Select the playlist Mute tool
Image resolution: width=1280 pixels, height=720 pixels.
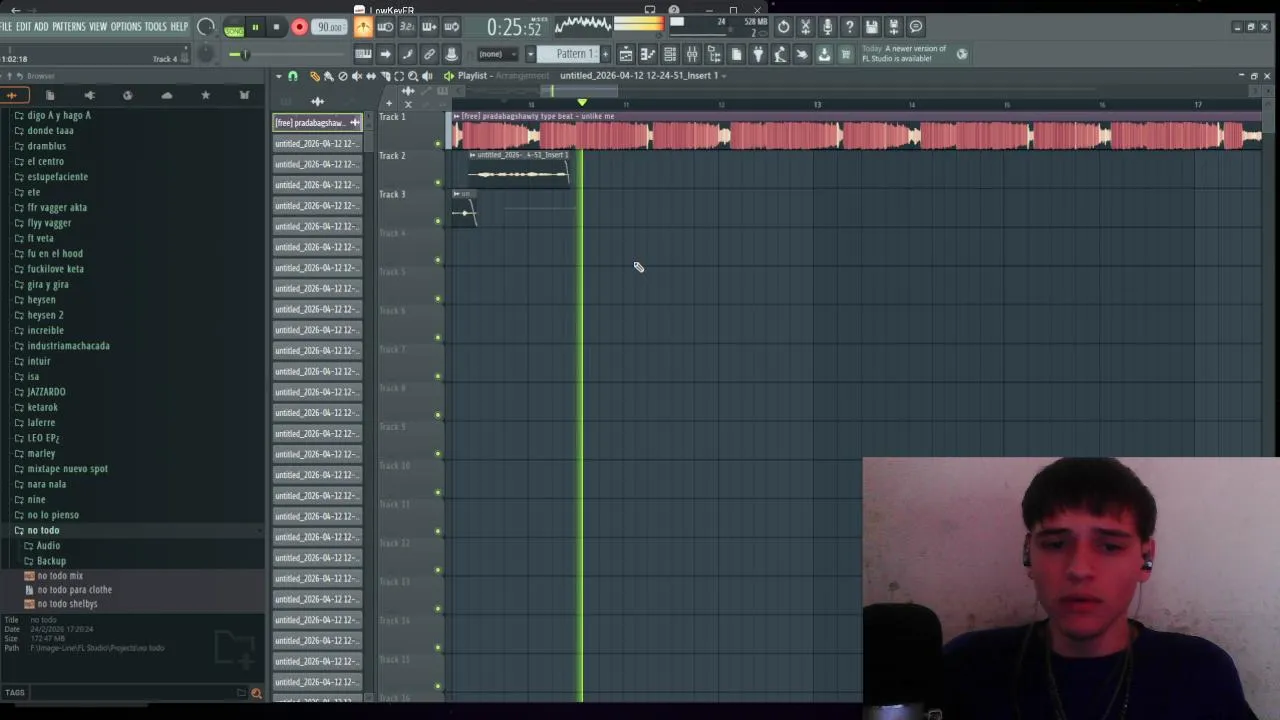click(356, 76)
